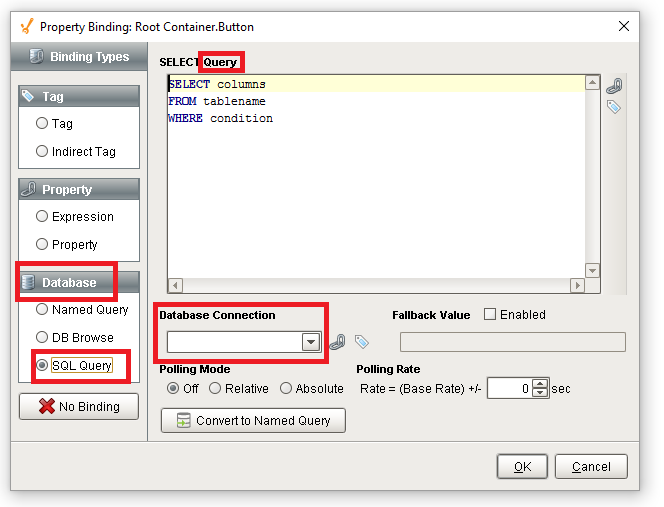Click the Property section header link icon
The height and width of the screenshot is (507, 664).
[29, 189]
